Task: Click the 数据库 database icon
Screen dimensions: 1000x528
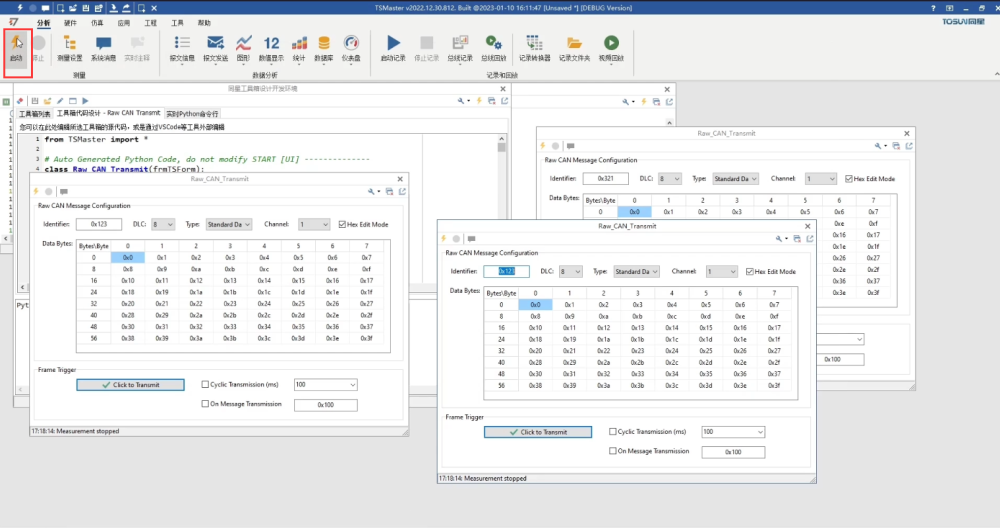Action: pyautogui.click(x=324, y=44)
